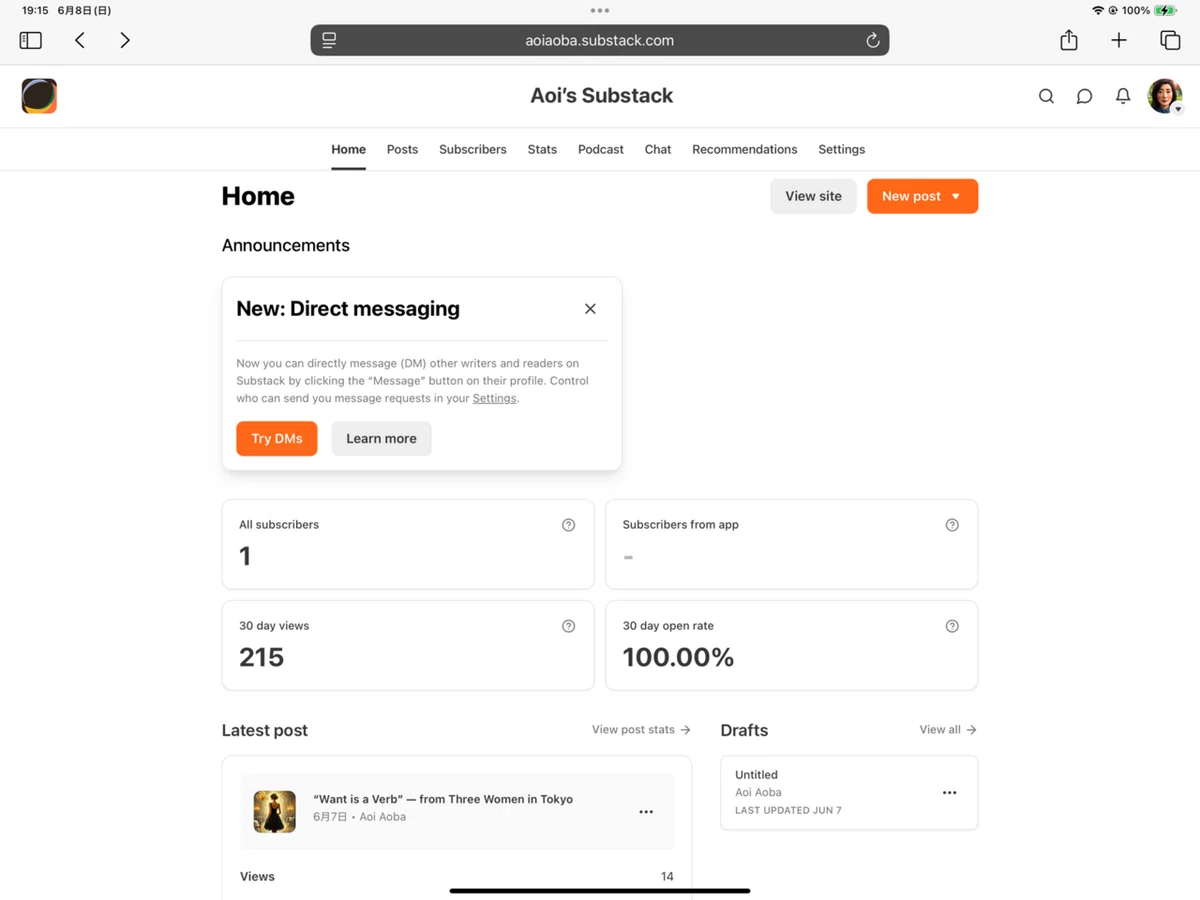This screenshot has width=1200, height=900.
Task: Open options menu for the latest post
Action: [646, 812]
